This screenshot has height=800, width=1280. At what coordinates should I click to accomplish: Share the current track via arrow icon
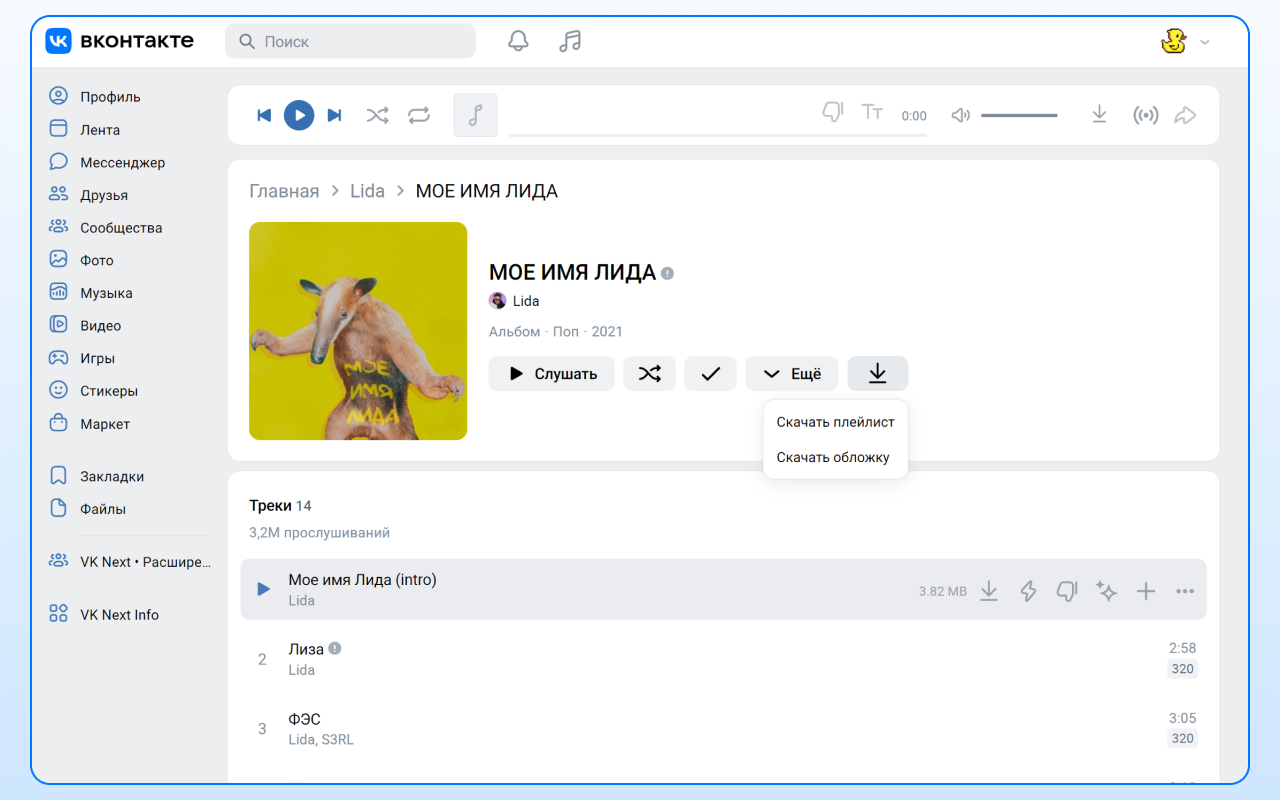coord(1186,115)
